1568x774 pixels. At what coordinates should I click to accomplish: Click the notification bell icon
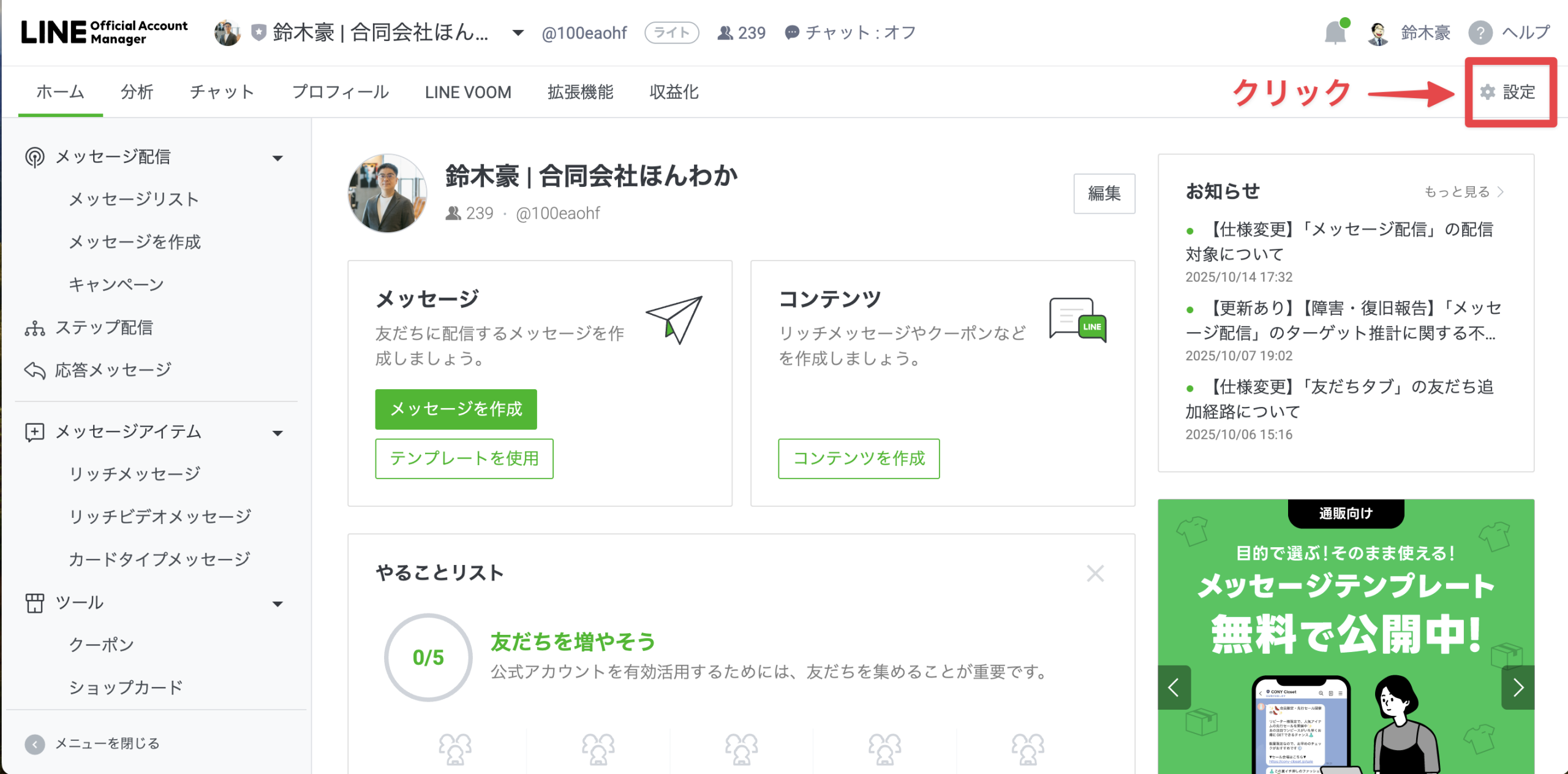[x=1335, y=33]
